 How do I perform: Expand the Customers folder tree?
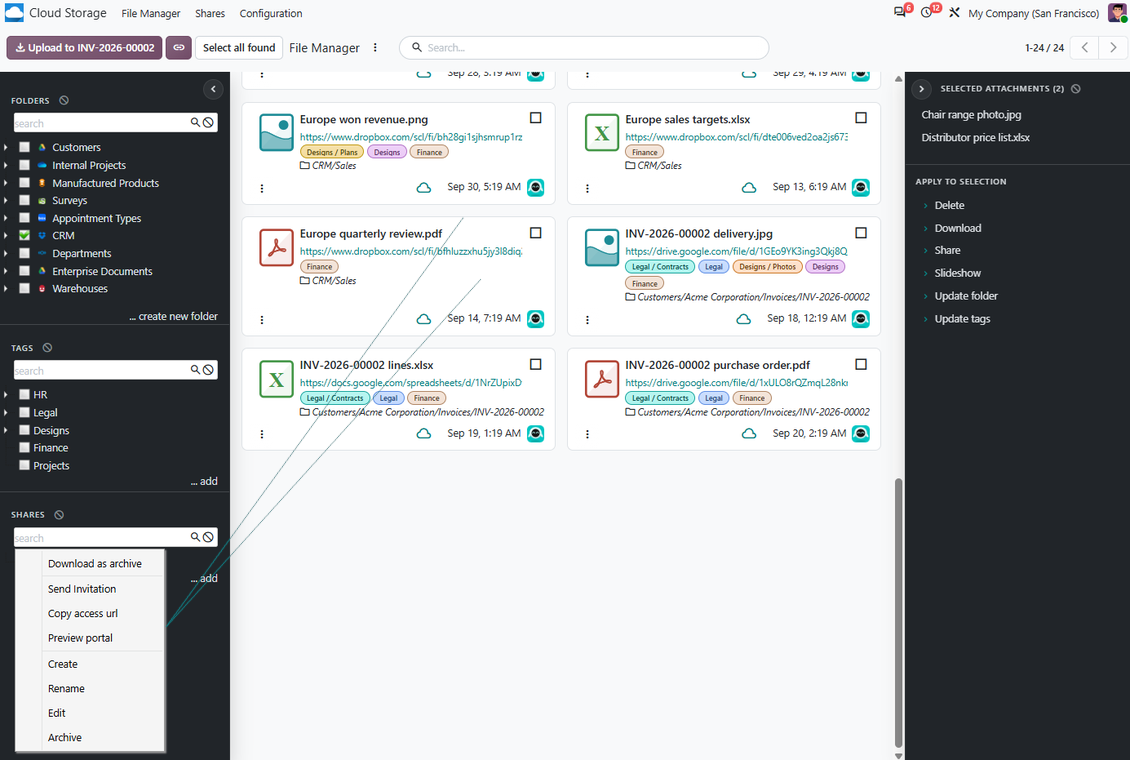click(6, 147)
